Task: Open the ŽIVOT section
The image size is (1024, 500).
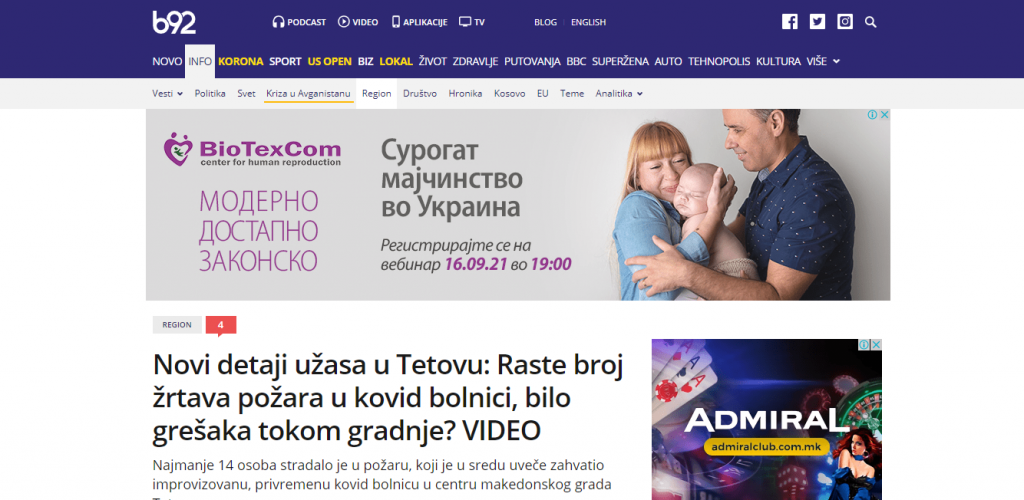Action: coord(432,61)
